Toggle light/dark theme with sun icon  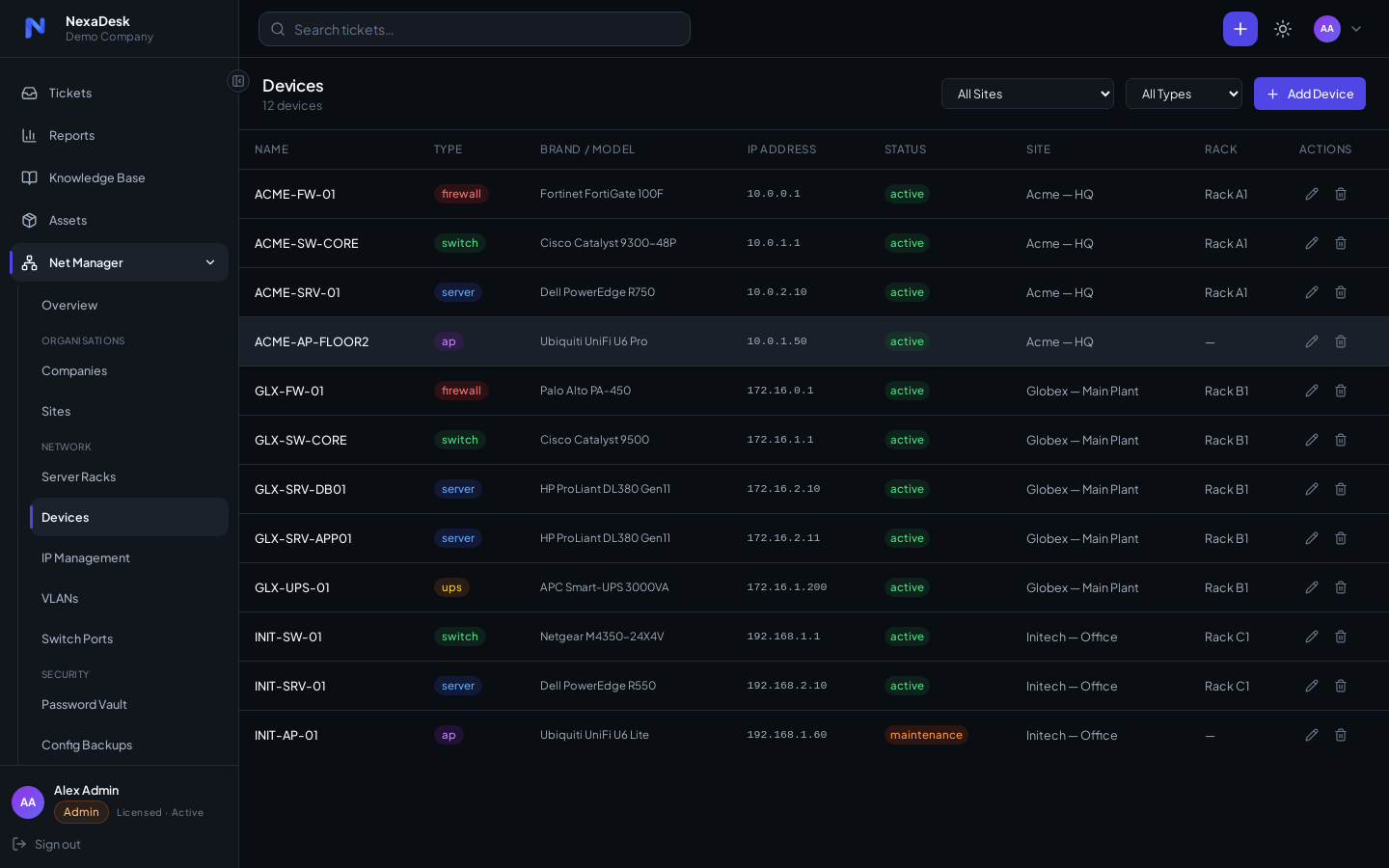1283,29
